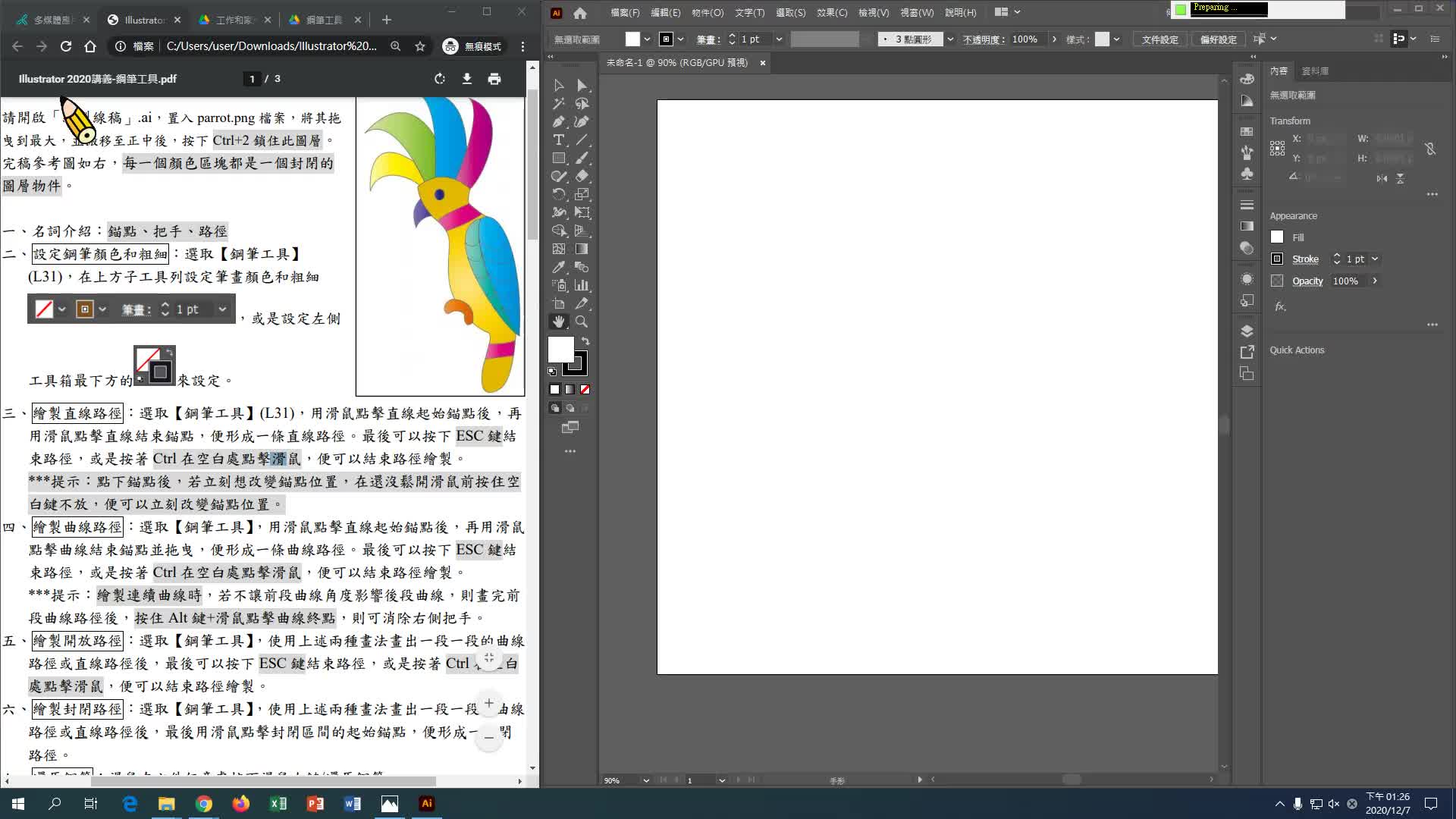Enable Draw Normal mode
This screenshot has width=1456, height=819.
pyautogui.click(x=554, y=408)
